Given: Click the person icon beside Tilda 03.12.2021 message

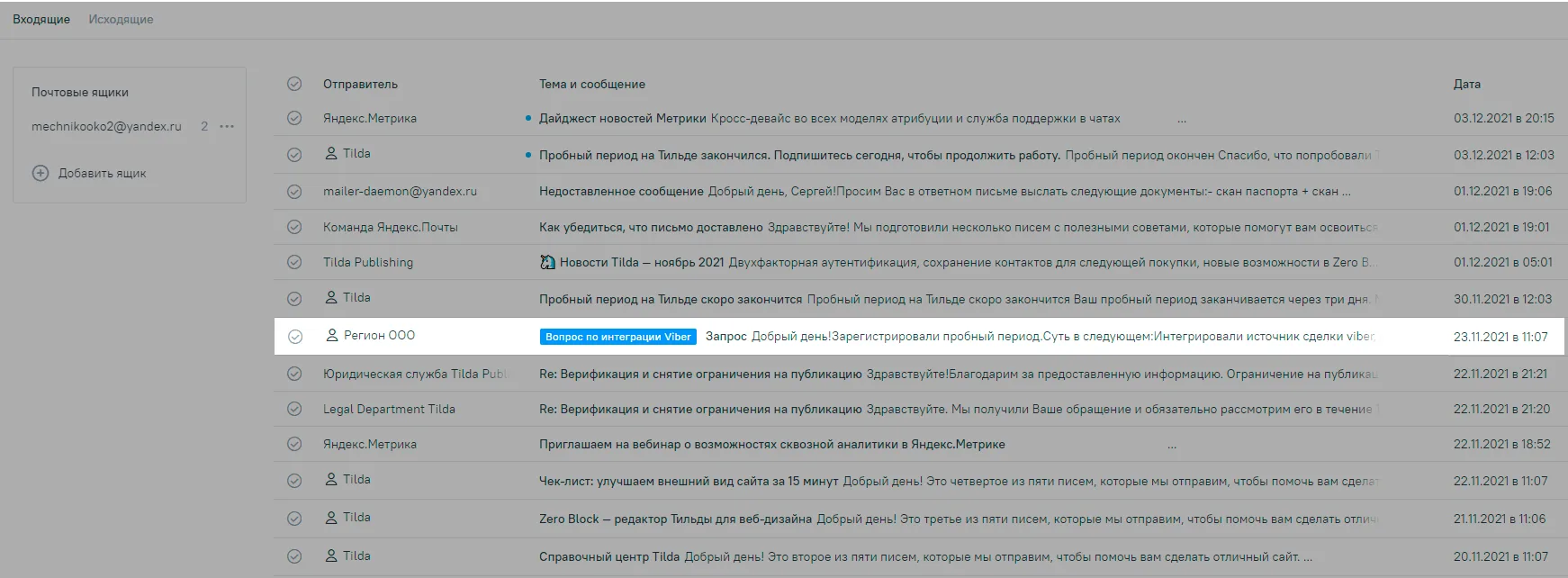Looking at the screenshot, I should point(331,153).
